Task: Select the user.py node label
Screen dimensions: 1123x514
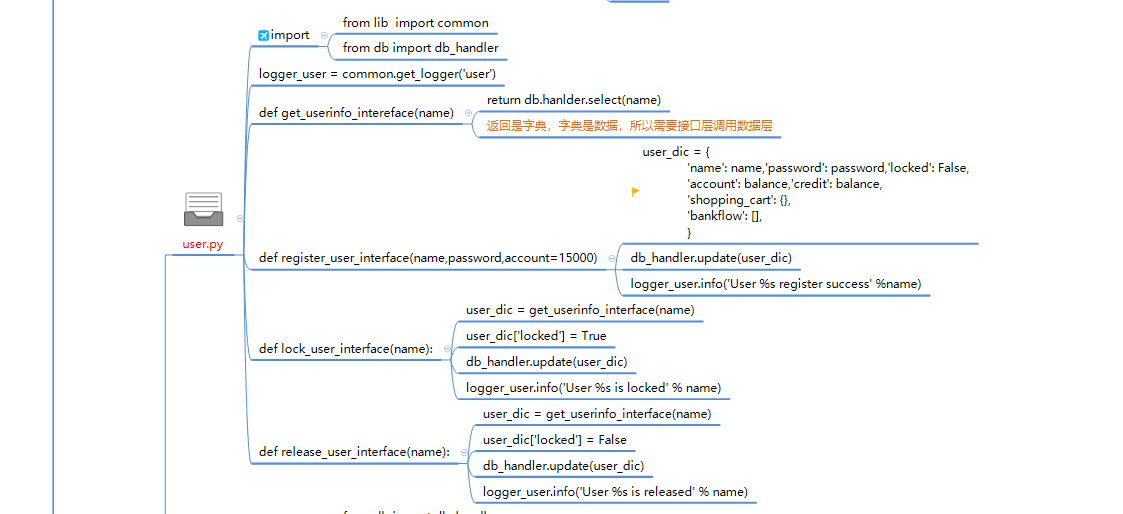Action: [x=203, y=244]
